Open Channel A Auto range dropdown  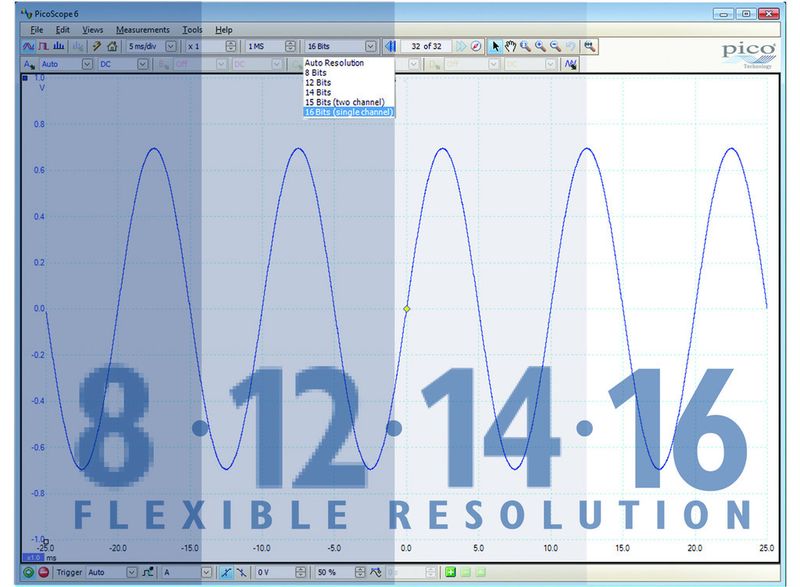87,64
